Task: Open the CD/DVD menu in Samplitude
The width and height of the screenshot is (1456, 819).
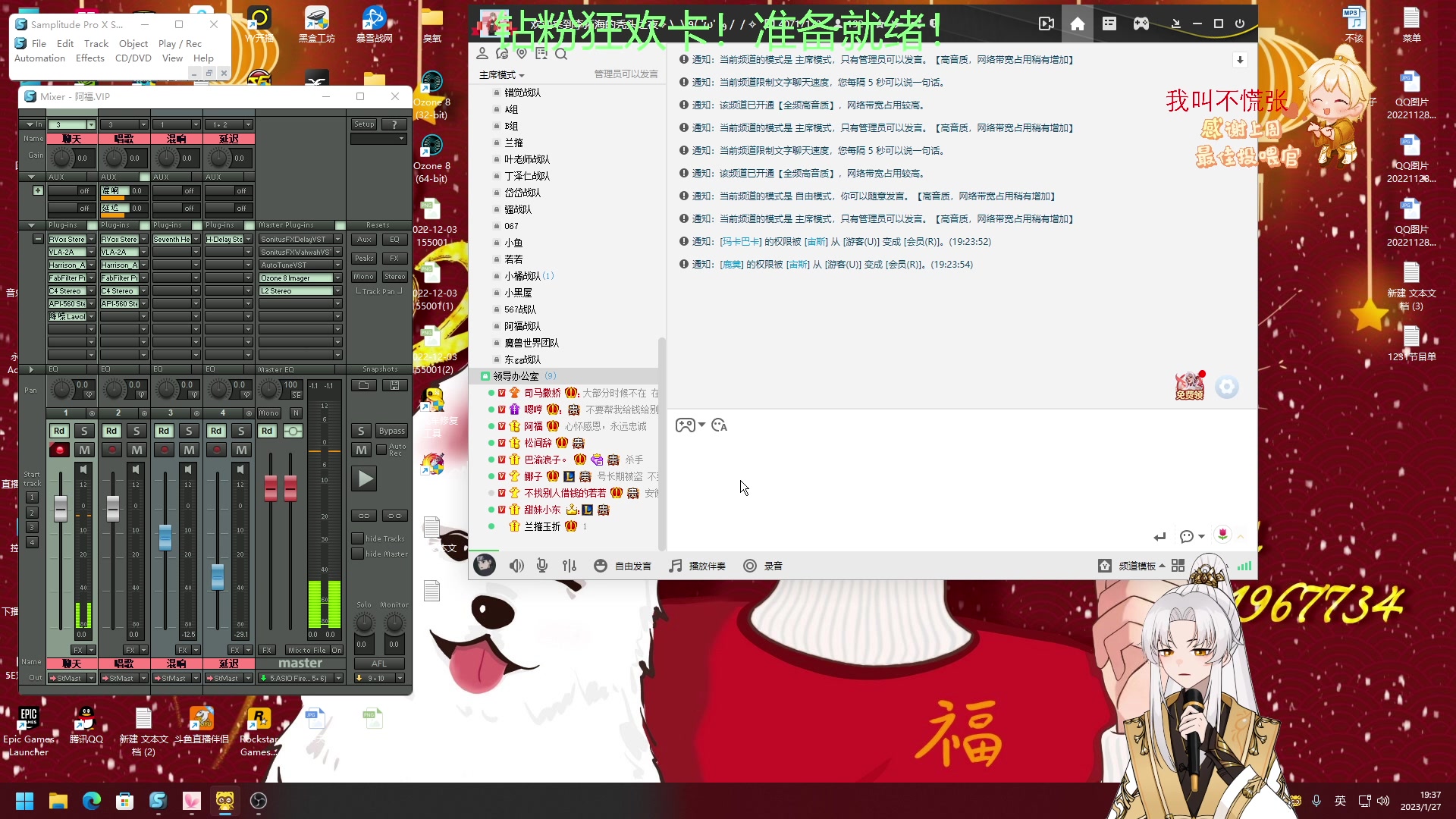Action: (133, 58)
